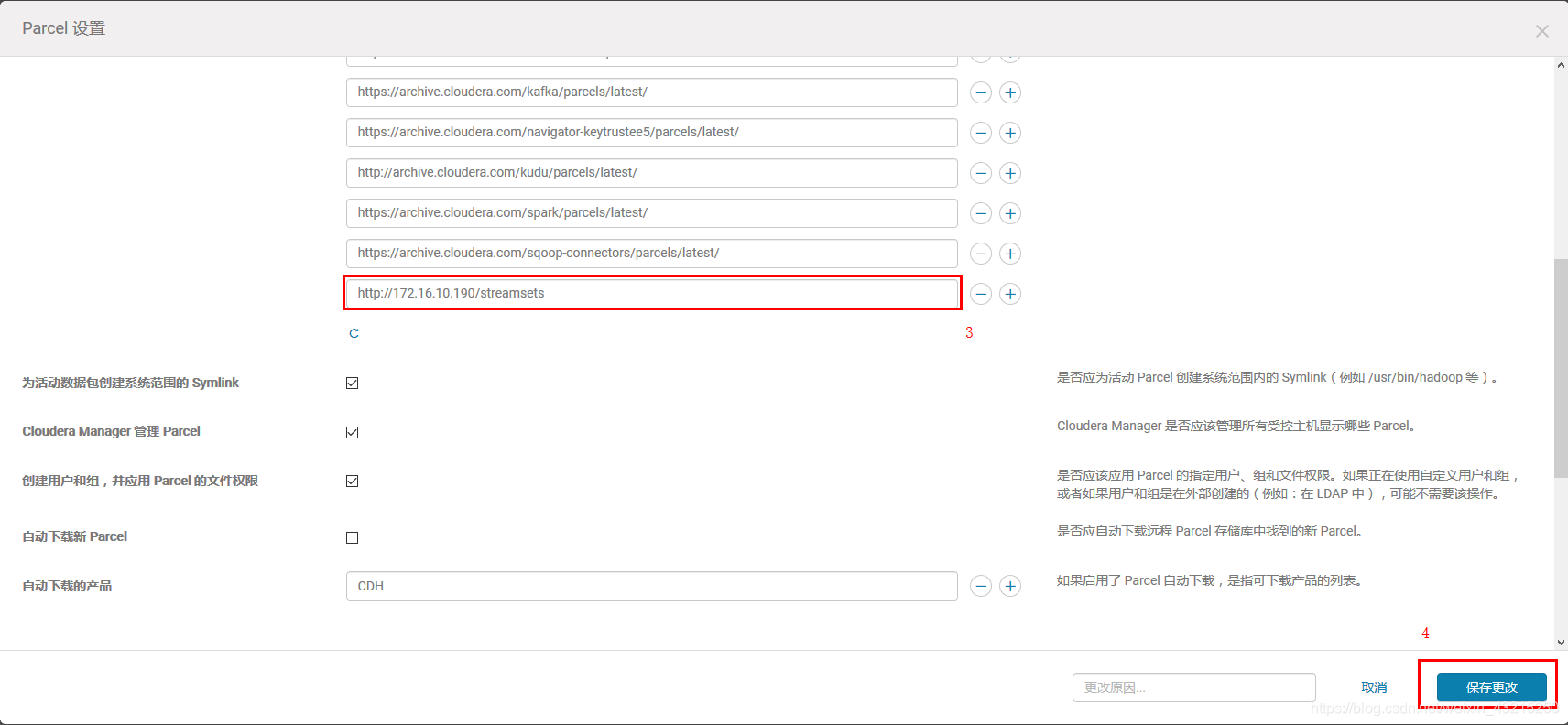This screenshot has width=1568, height=725.
Task: Click the scrollbar down arrow
Action: (1561, 643)
